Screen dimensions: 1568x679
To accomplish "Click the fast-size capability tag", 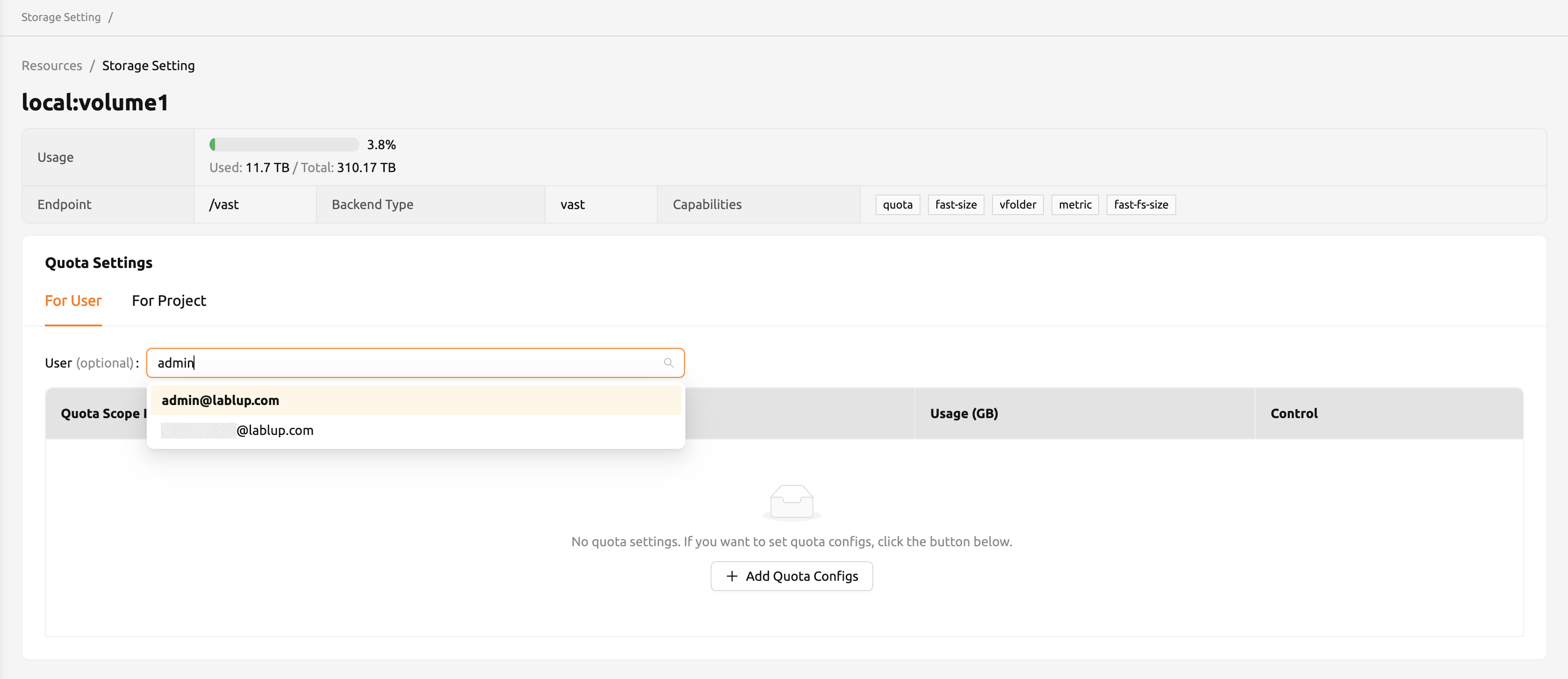I will tap(956, 205).
